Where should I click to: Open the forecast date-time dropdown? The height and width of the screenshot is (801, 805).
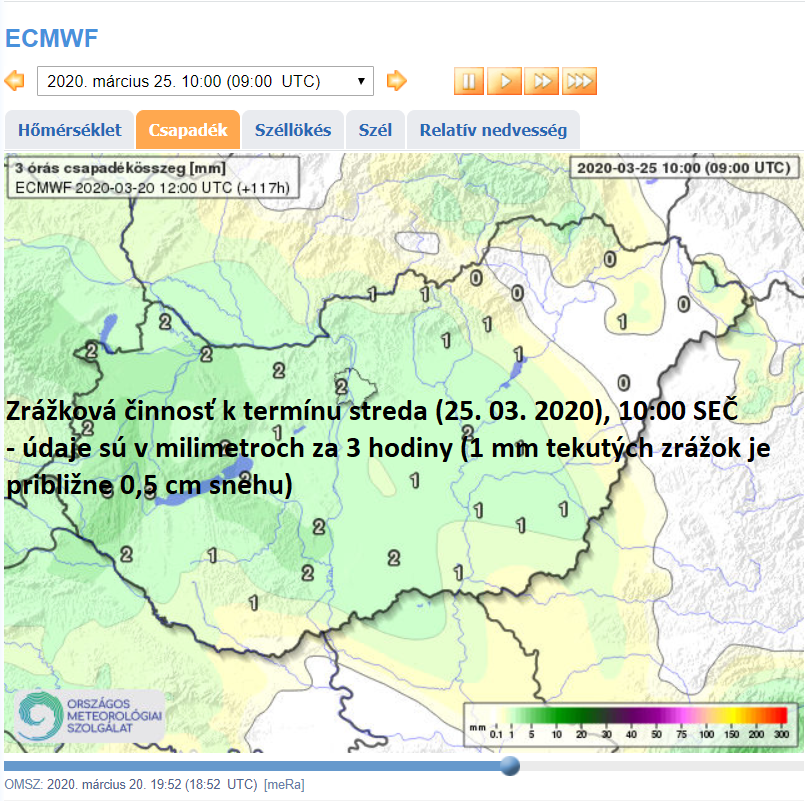tap(205, 81)
